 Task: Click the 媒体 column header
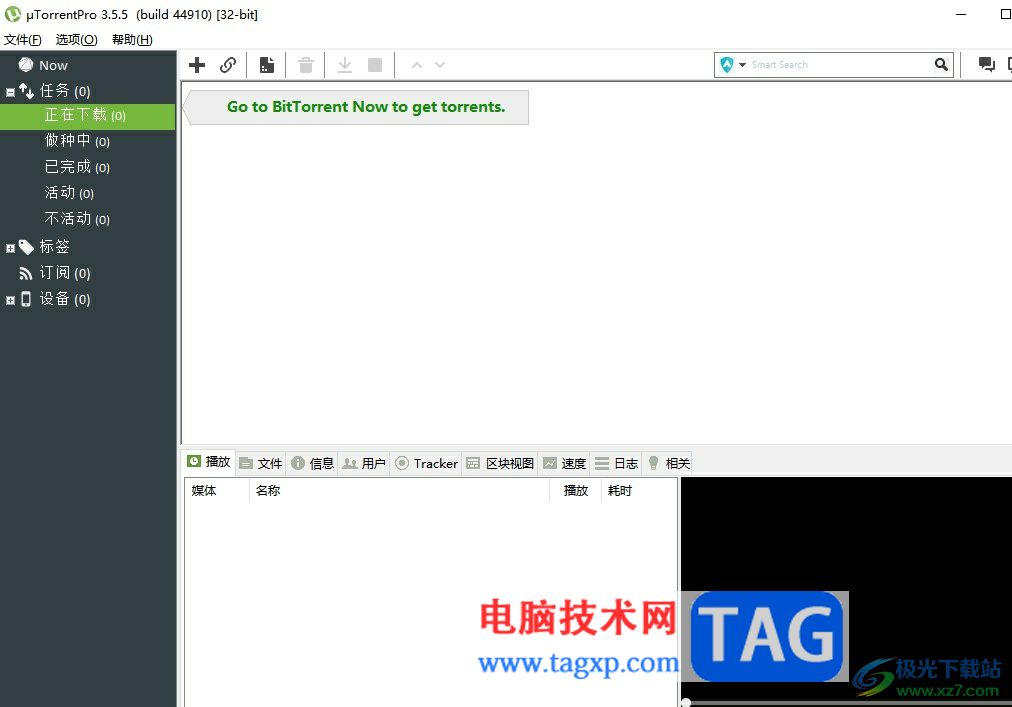[217, 491]
